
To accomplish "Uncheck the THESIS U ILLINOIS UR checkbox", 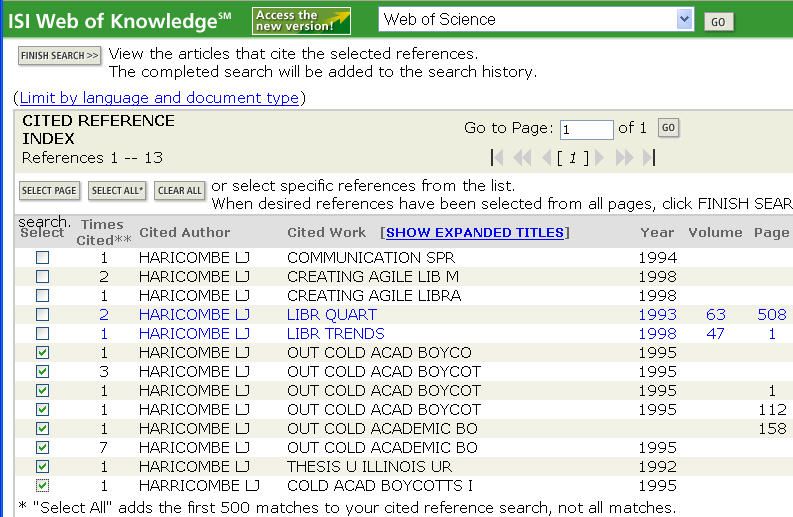I will pyautogui.click(x=42, y=466).
